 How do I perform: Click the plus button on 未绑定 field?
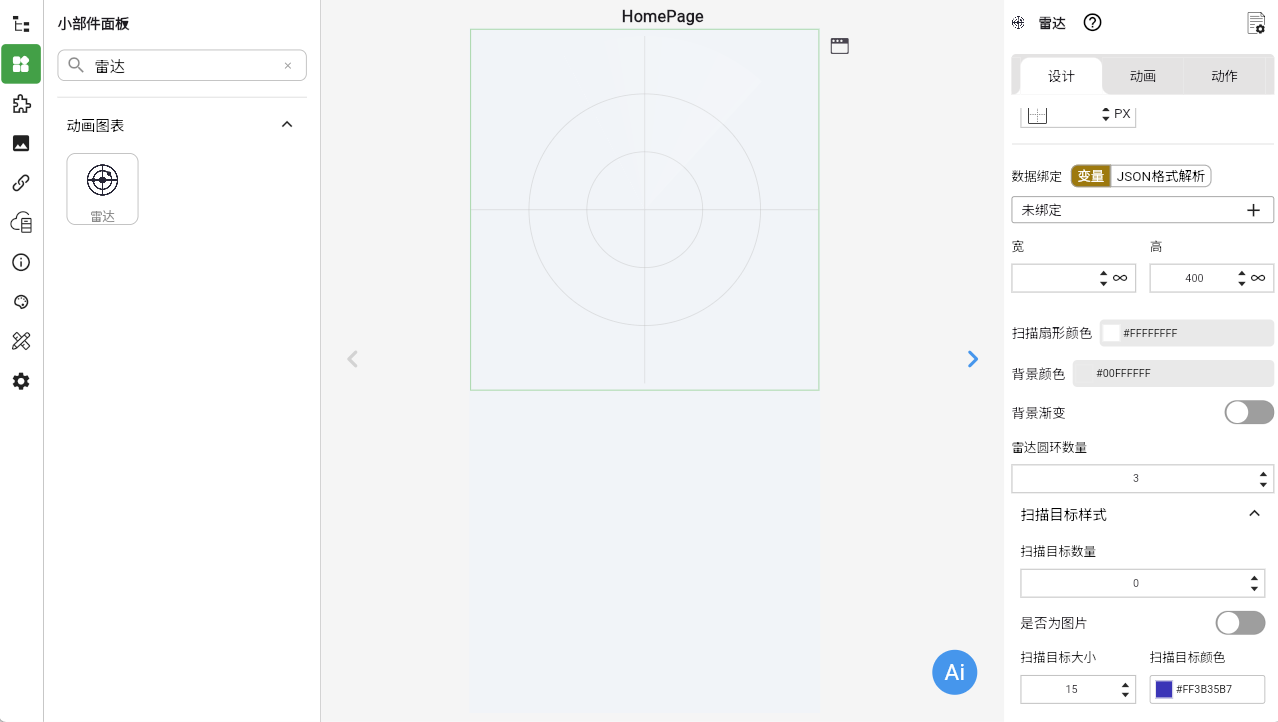pyautogui.click(x=1253, y=210)
